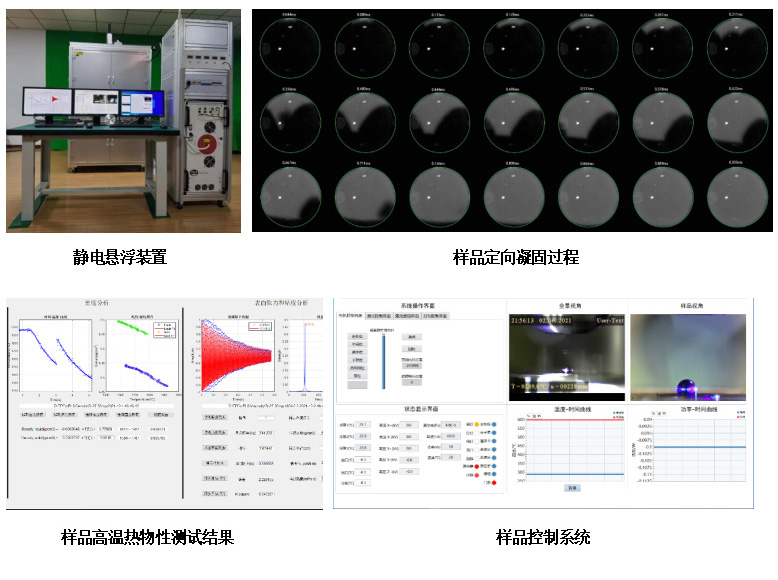Click the 样品视角 droplet camera image

coord(688,356)
